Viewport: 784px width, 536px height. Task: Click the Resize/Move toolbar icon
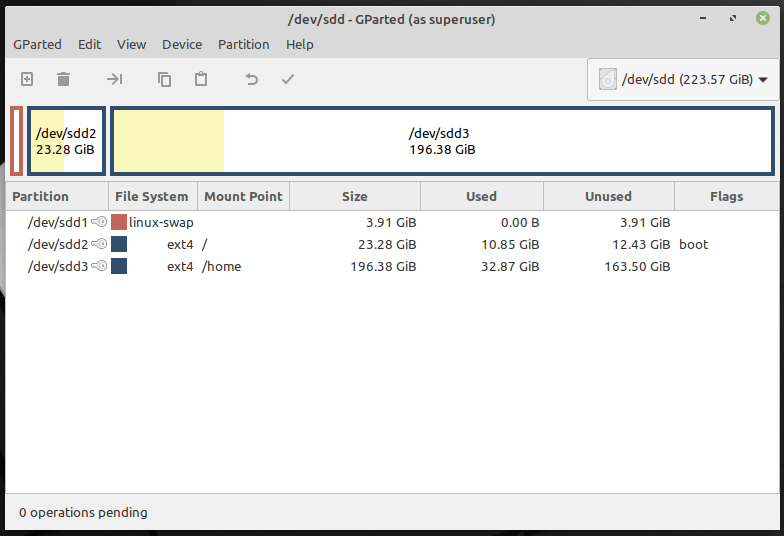pyautogui.click(x=115, y=79)
